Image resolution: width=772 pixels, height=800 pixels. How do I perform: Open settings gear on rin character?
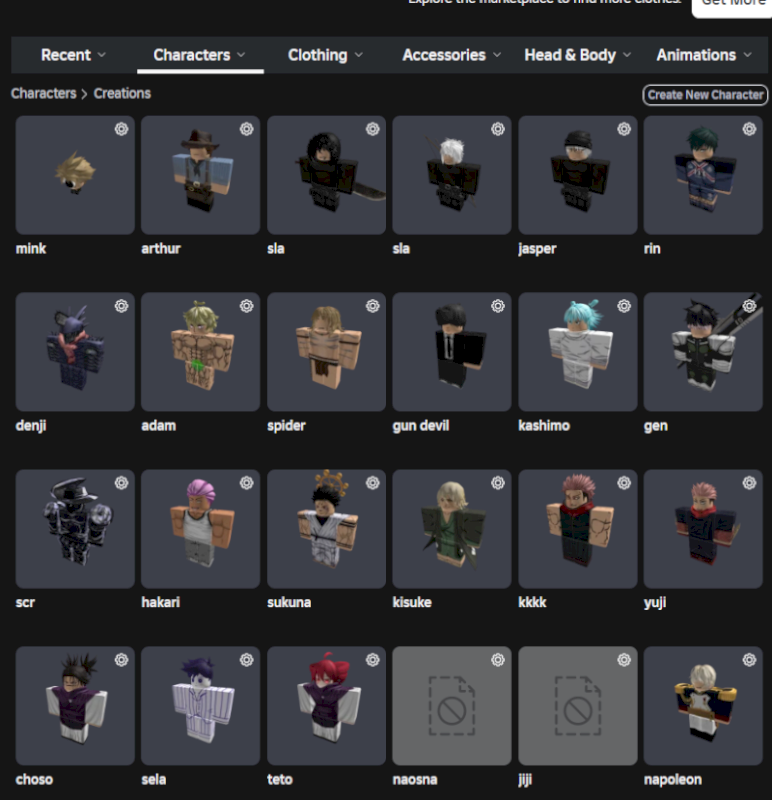[749, 129]
